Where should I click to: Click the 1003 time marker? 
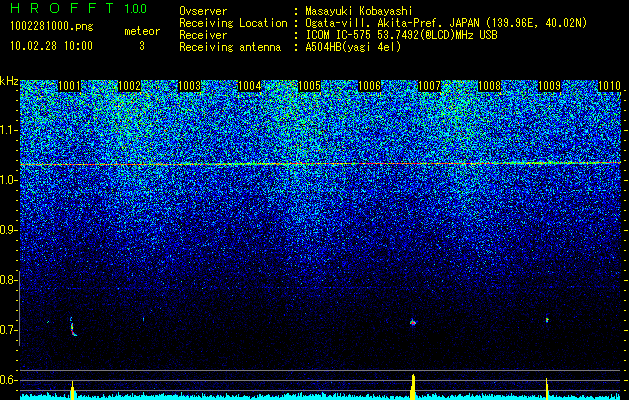(x=189, y=86)
